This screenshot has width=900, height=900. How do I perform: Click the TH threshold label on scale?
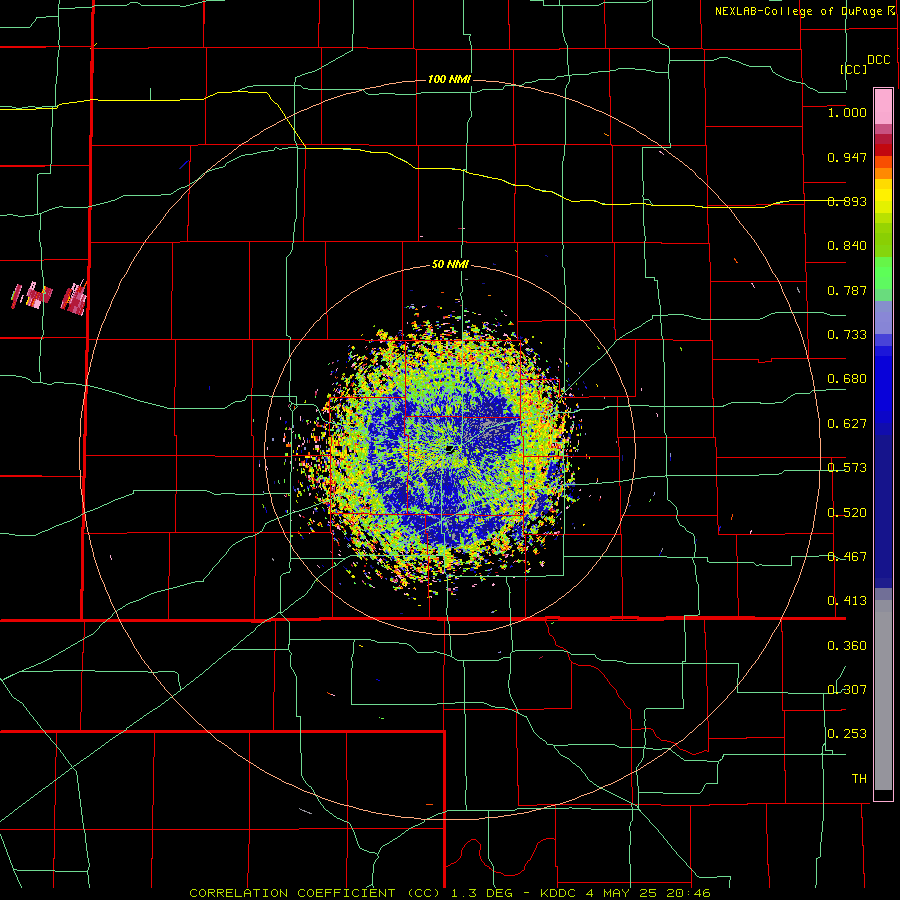click(859, 779)
